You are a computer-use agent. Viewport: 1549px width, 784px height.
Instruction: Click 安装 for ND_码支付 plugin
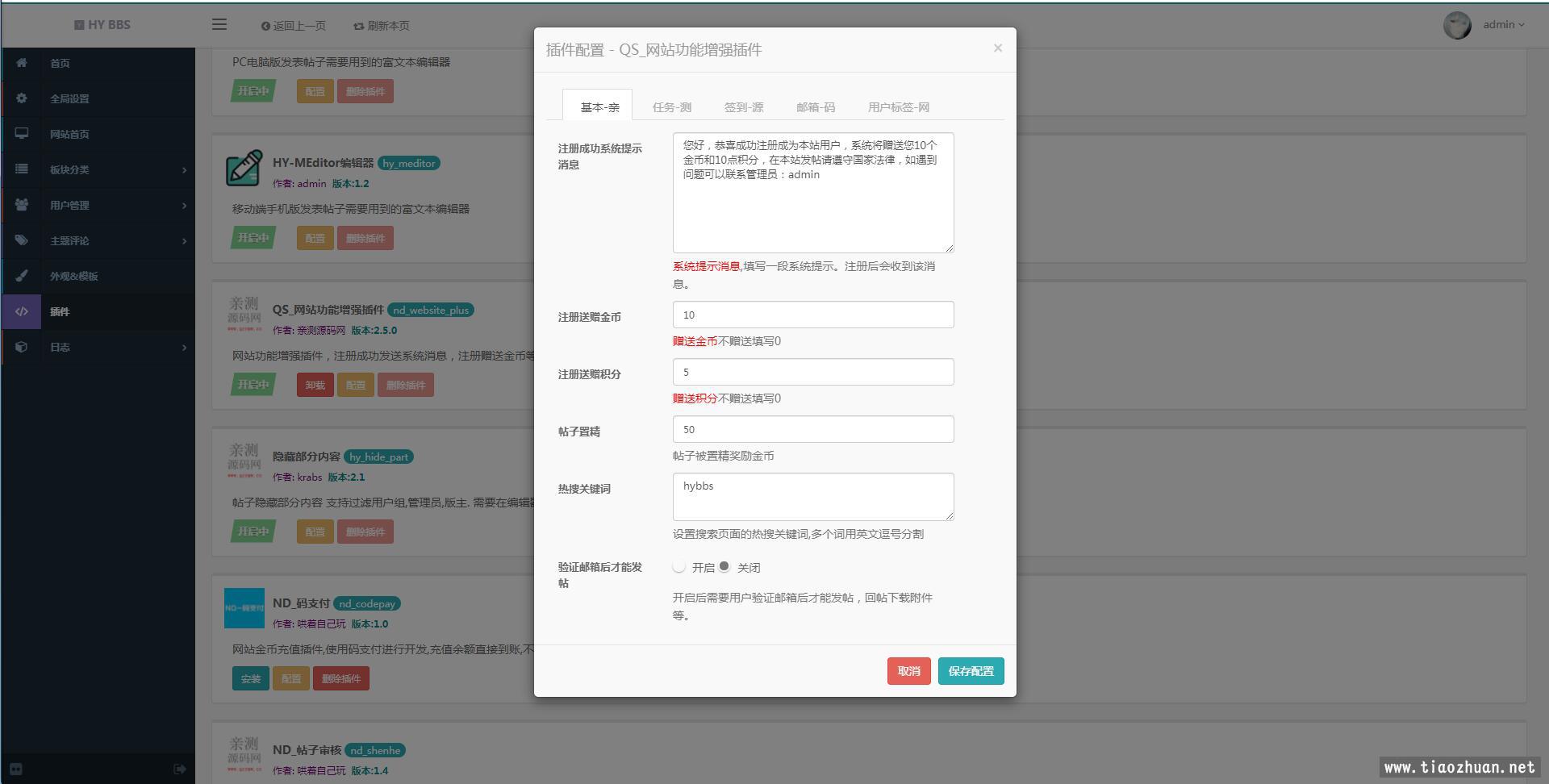[250, 678]
